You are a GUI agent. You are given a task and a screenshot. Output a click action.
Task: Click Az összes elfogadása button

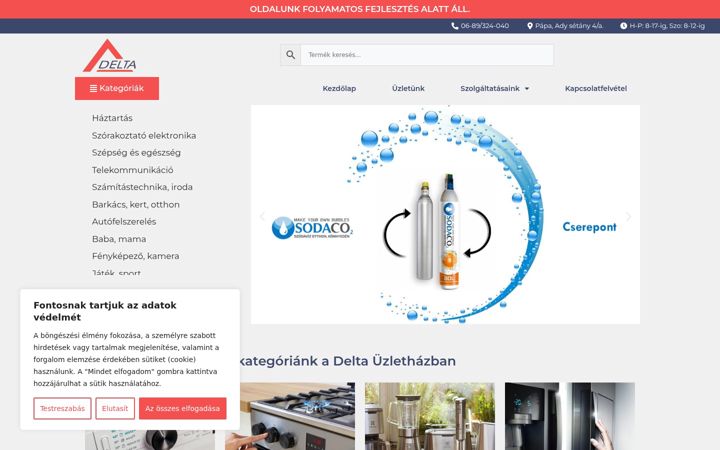point(182,408)
